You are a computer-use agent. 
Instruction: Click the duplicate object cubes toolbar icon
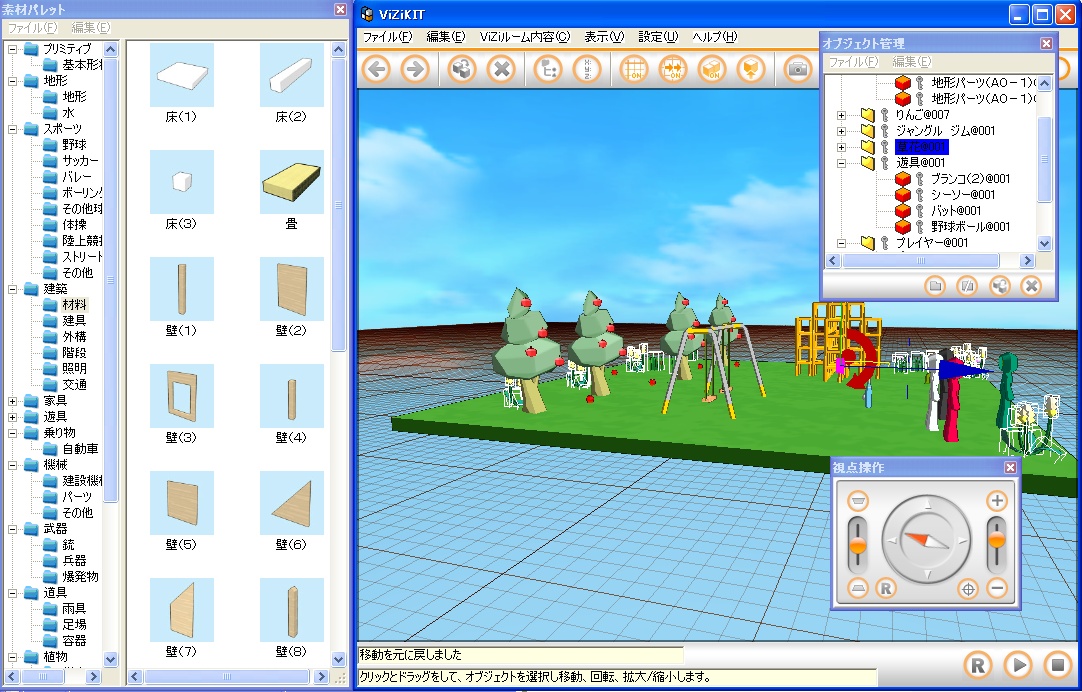click(x=461, y=69)
